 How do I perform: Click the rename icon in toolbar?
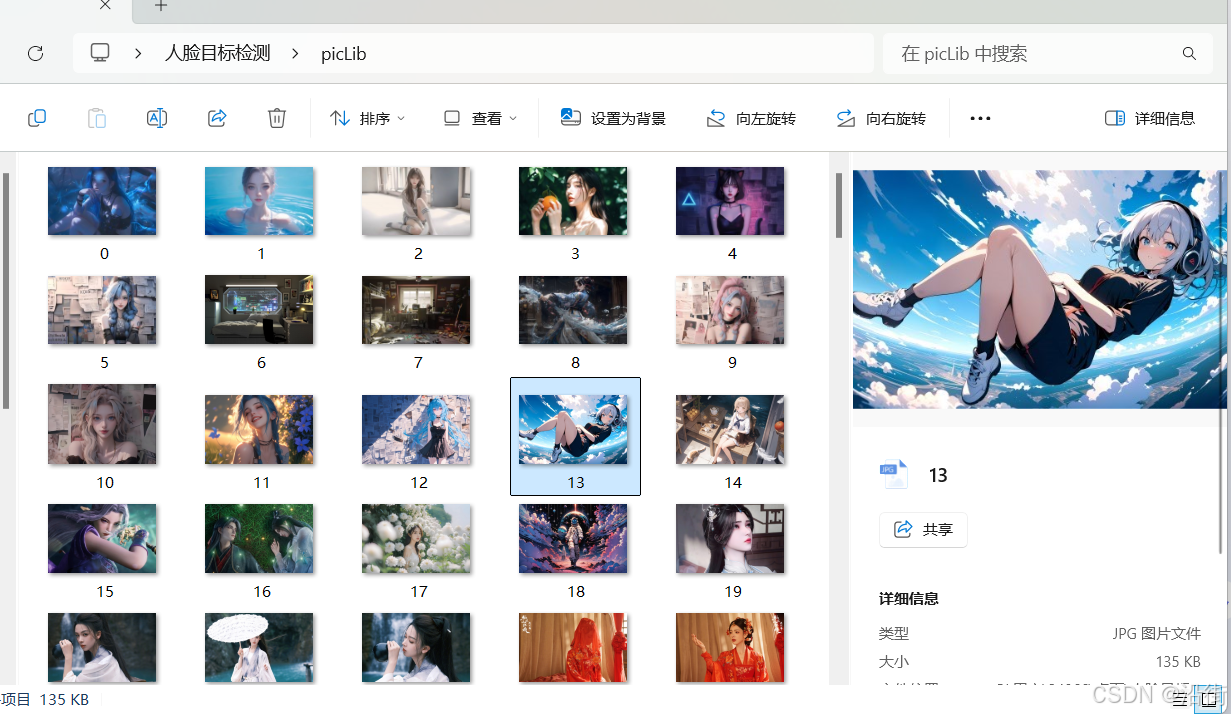tap(157, 118)
